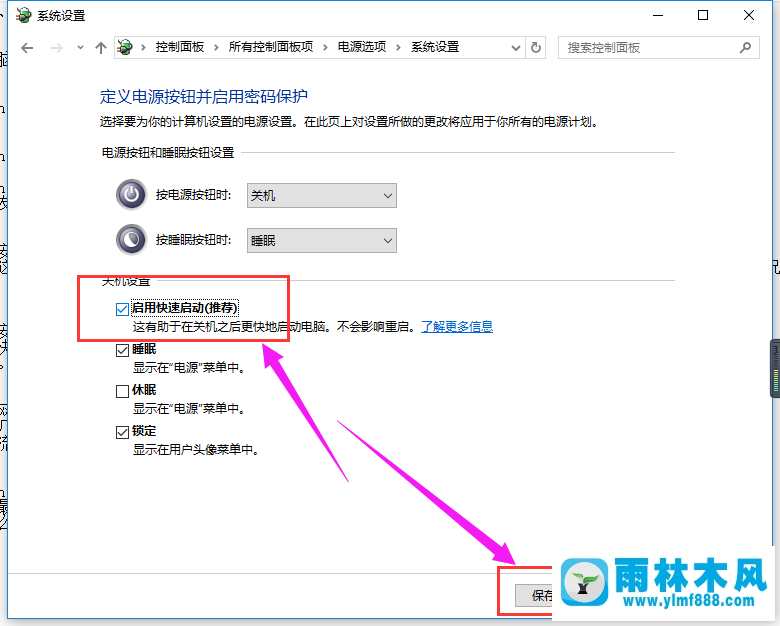Screen dimensions: 780x626
Task: Expand the address bar history dropdown
Action: tap(516, 48)
